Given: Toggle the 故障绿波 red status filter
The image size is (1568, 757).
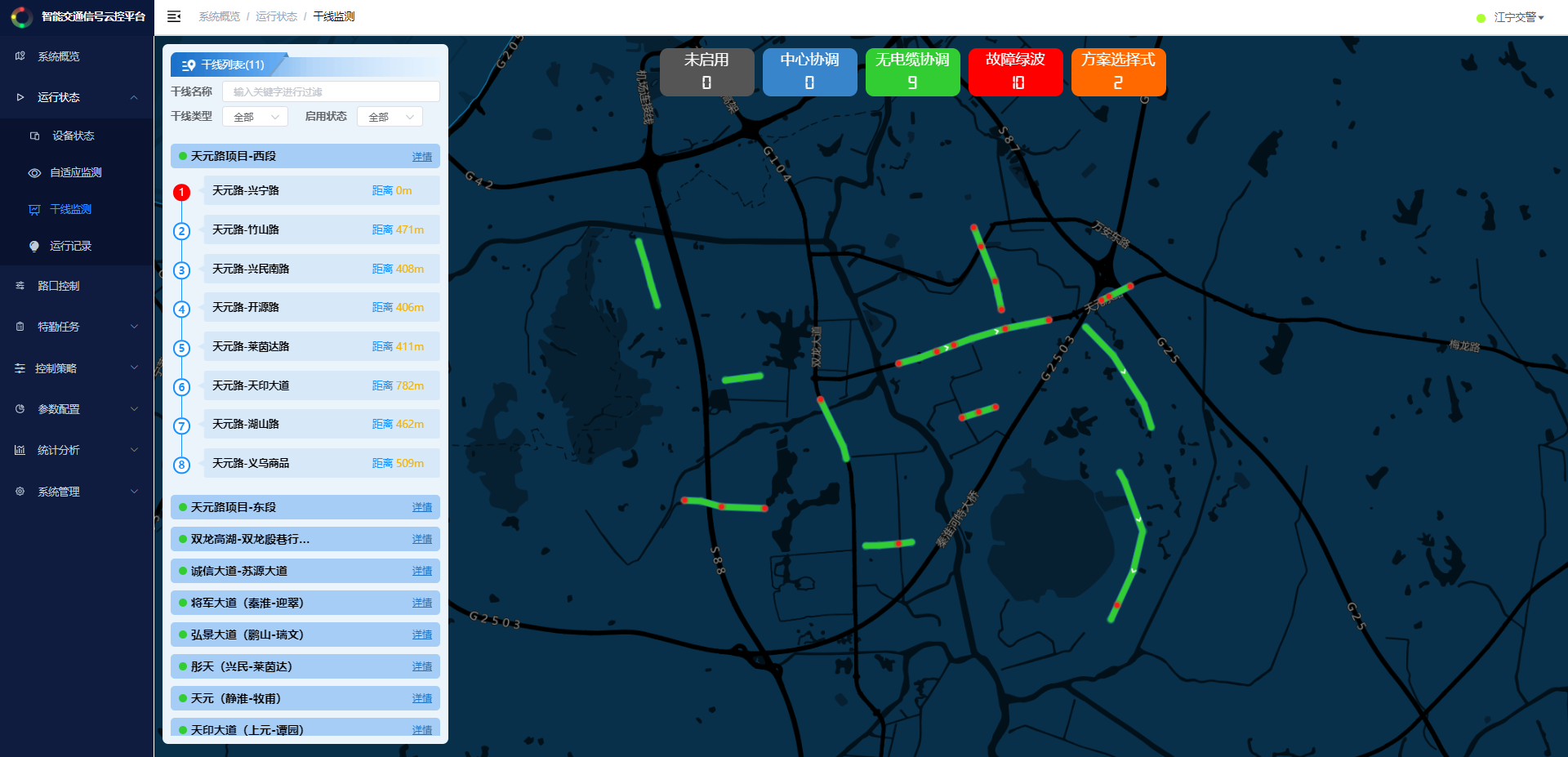Looking at the screenshot, I should [x=1015, y=72].
